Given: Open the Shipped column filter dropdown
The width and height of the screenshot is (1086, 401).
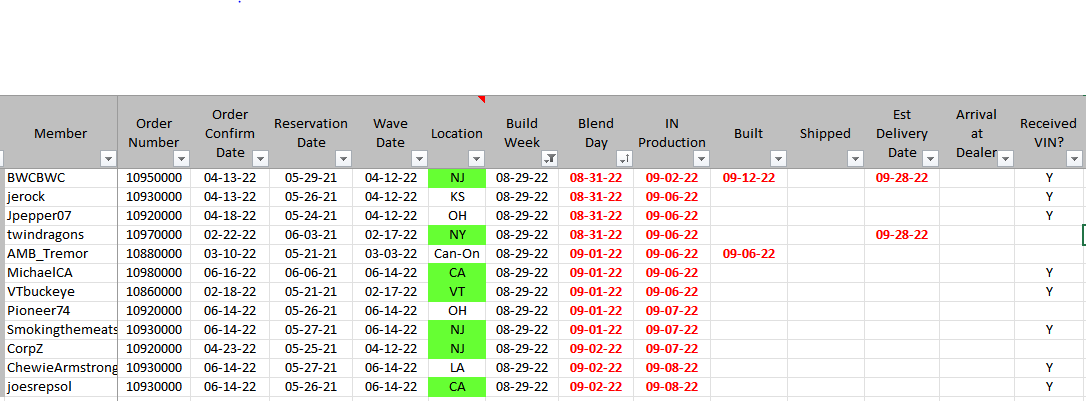Looking at the screenshot, I should click(x=855, y=159).
